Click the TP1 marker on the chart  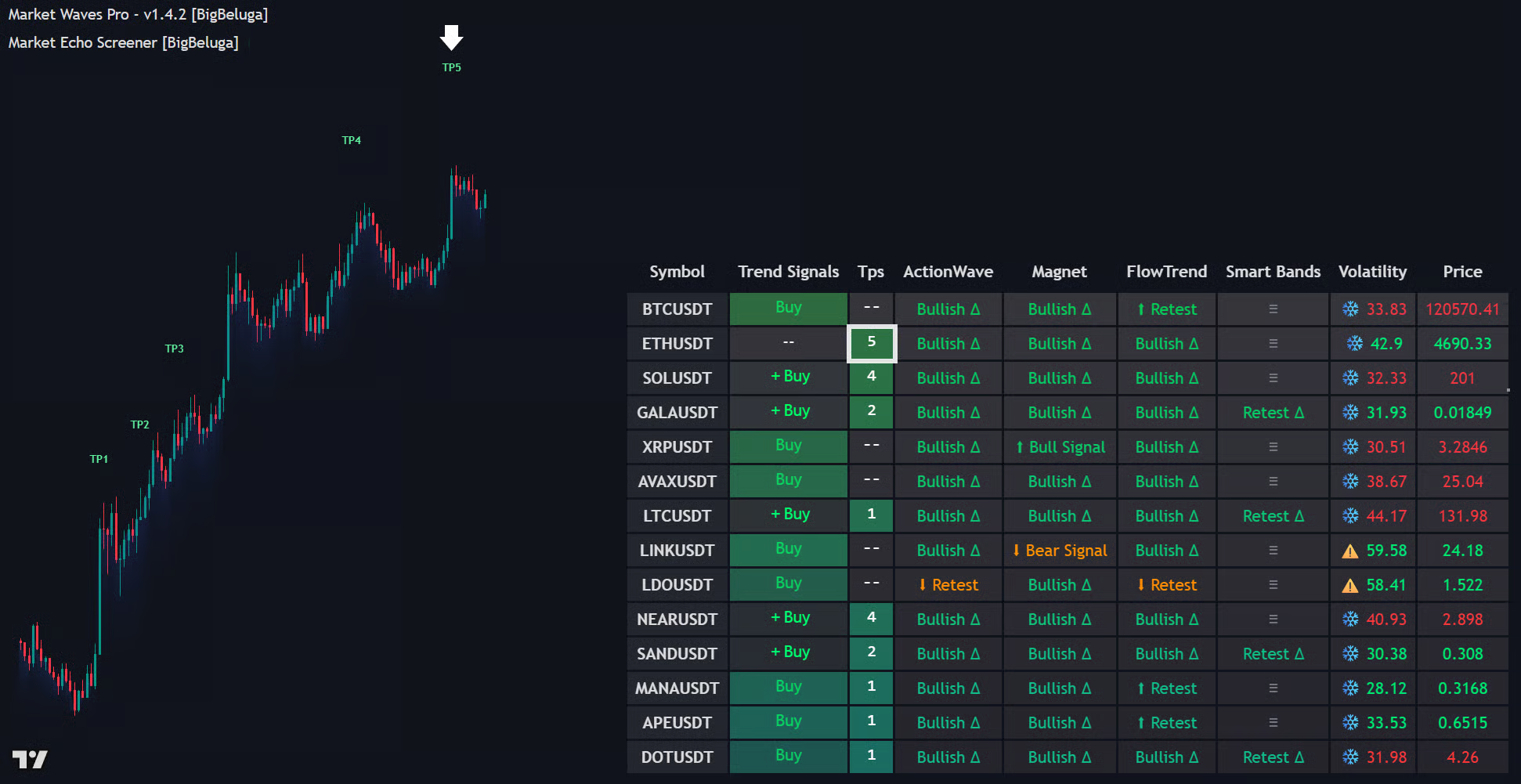point(99,459)
